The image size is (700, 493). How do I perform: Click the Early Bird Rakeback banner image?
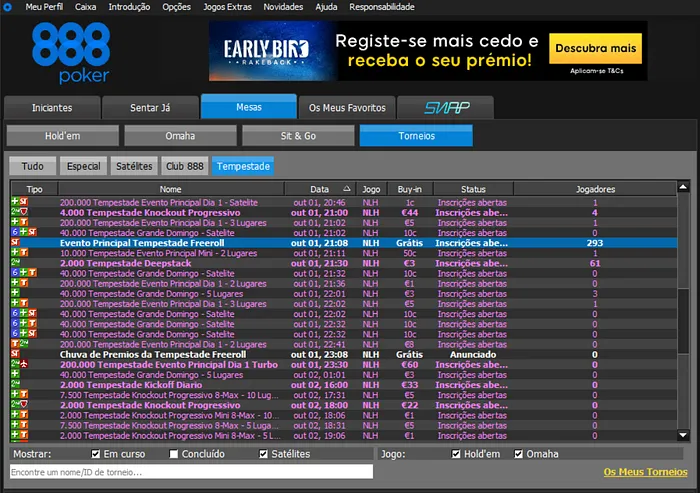428,51
